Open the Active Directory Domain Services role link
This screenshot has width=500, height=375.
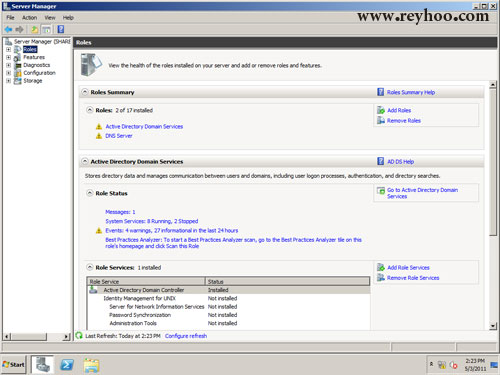[144, 127]
